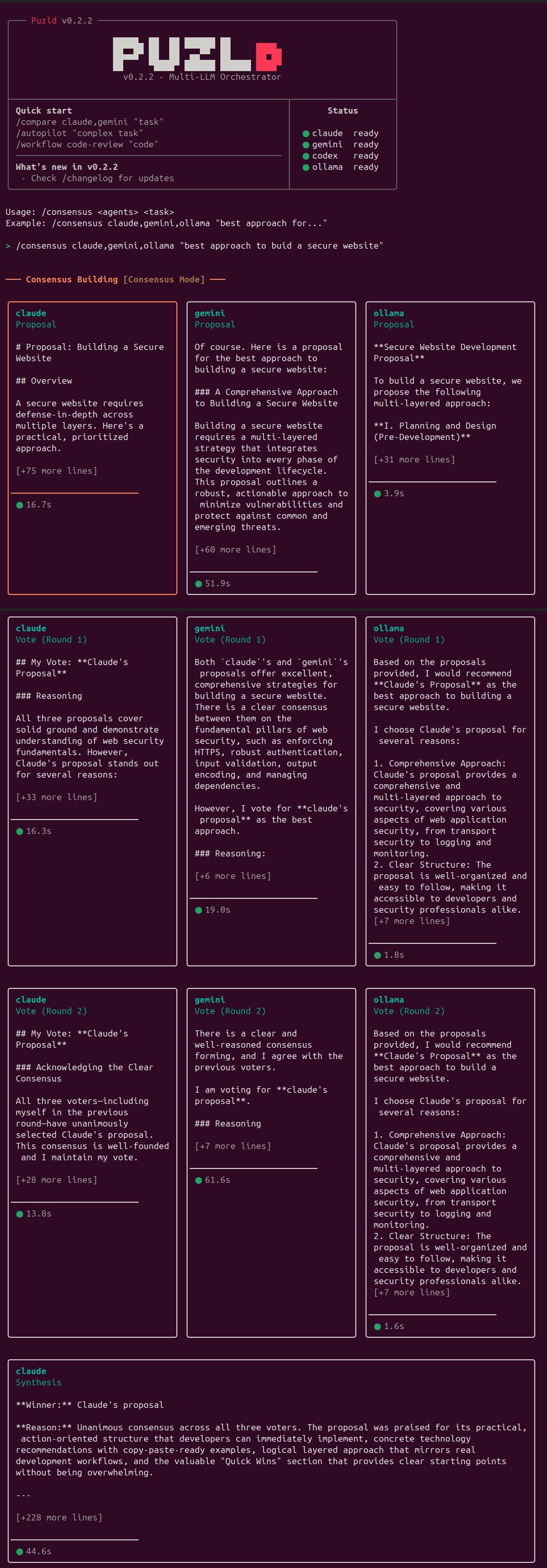Click the green status dot beside ollama ready
This screenshot has height=1568, width=547.
tap(306, 167)
